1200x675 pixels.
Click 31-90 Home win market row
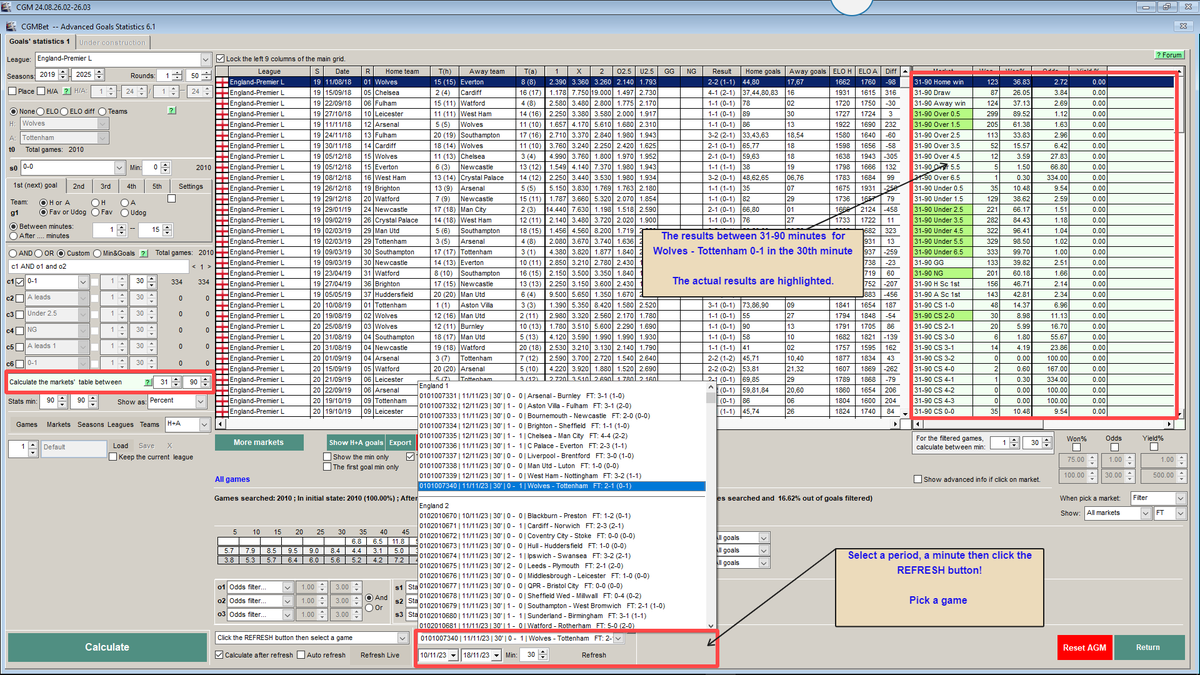pos(1043,82)
